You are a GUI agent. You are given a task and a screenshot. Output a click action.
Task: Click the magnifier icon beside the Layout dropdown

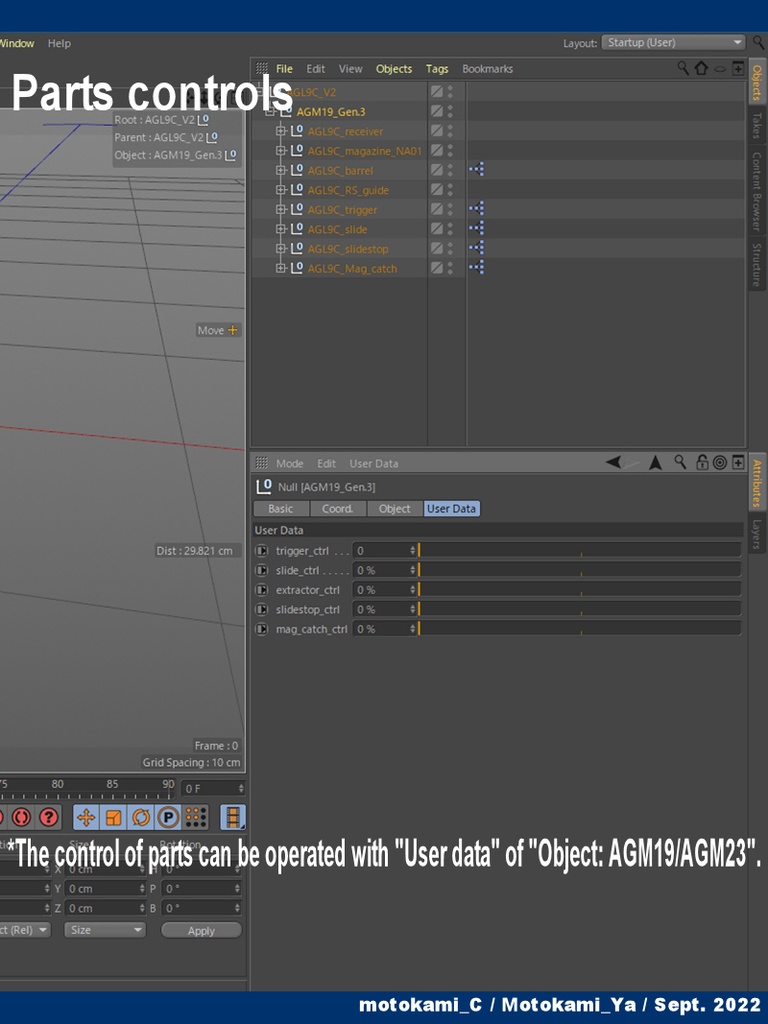(x=758, y=42)
